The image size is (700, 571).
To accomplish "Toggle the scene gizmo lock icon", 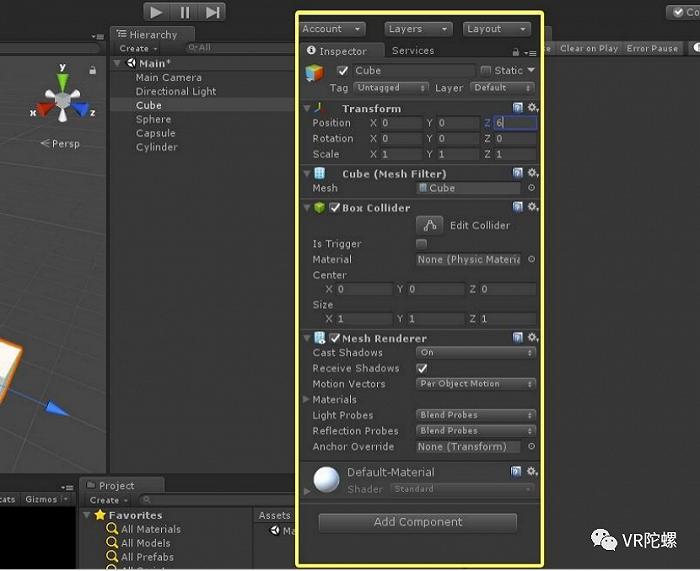I will (x=92, y=70).
